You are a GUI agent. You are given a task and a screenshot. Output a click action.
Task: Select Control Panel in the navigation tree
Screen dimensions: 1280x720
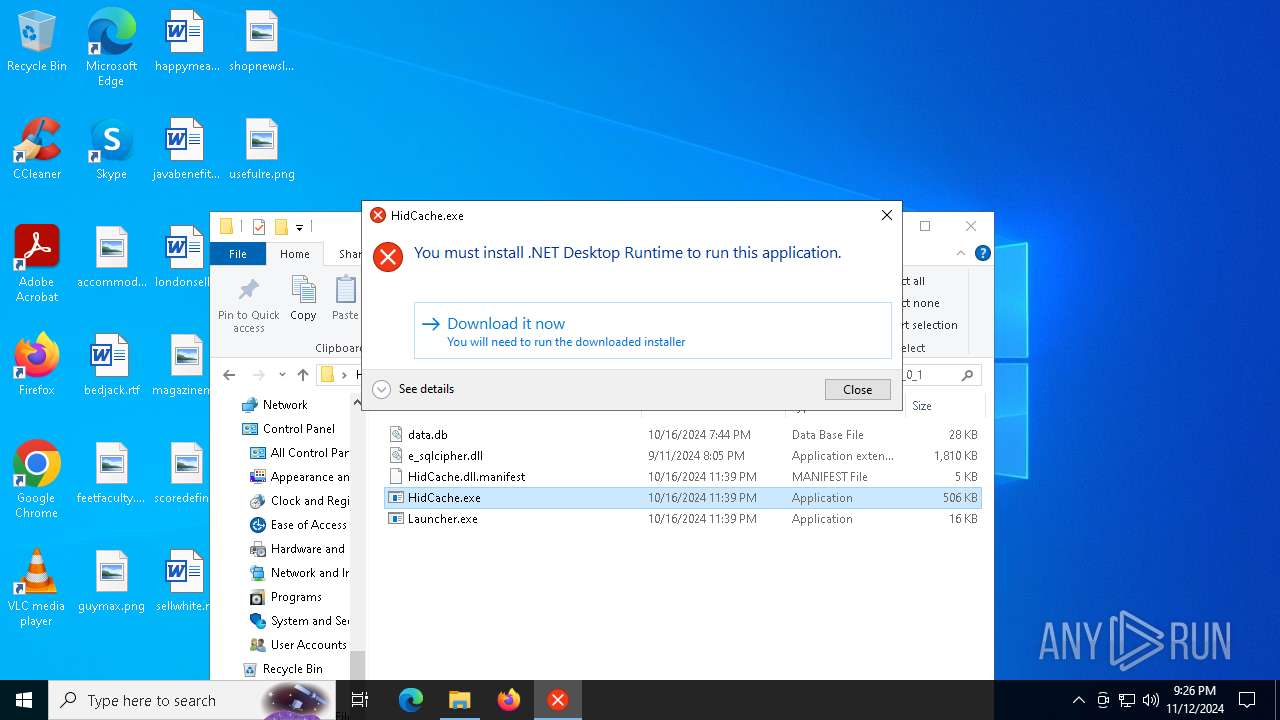pyautogui.click(x=298, y=429)
